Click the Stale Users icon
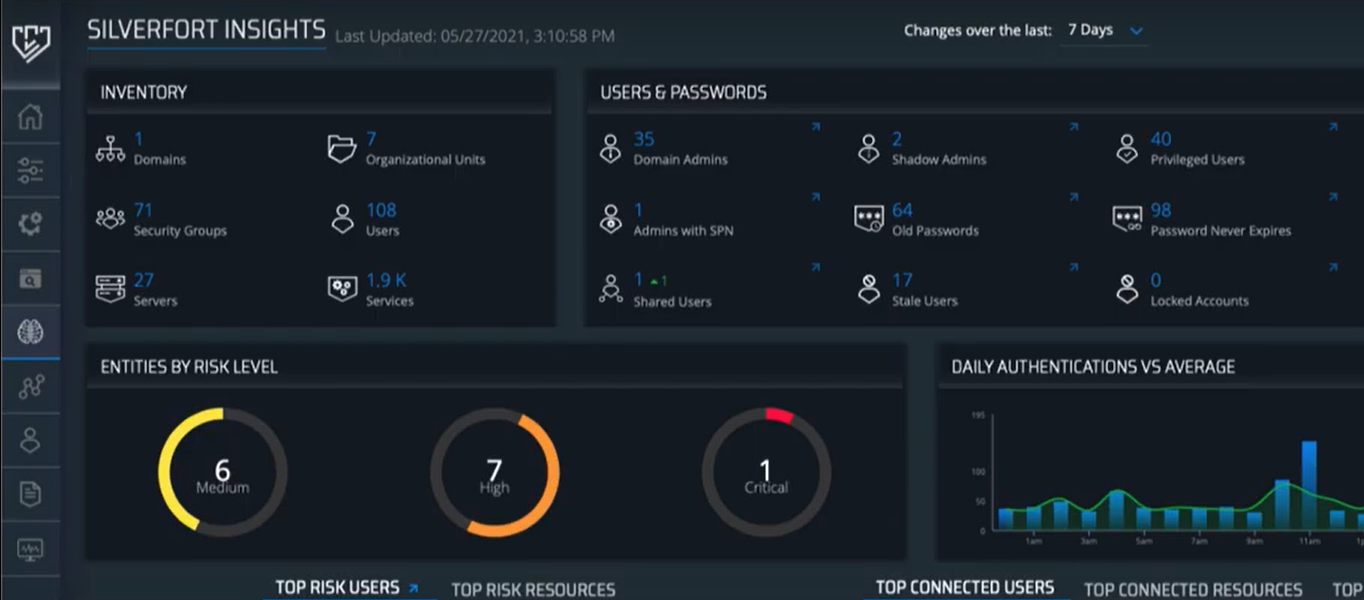The height and width of the screenshot is (600, 1364). (x=868, y=289)
